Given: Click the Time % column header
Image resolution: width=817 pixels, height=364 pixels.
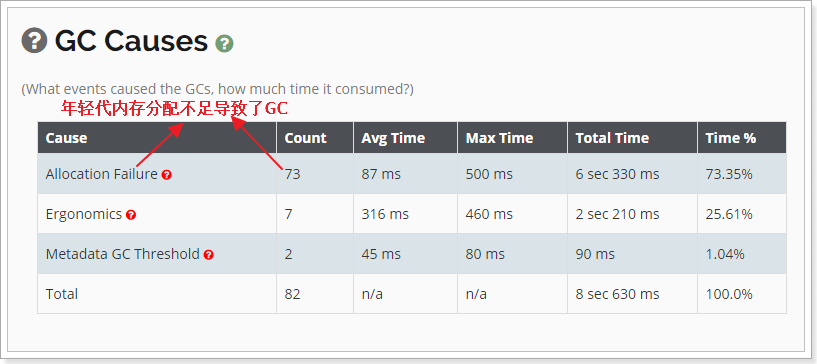Looking at the screenshot, I should (731, 138).
